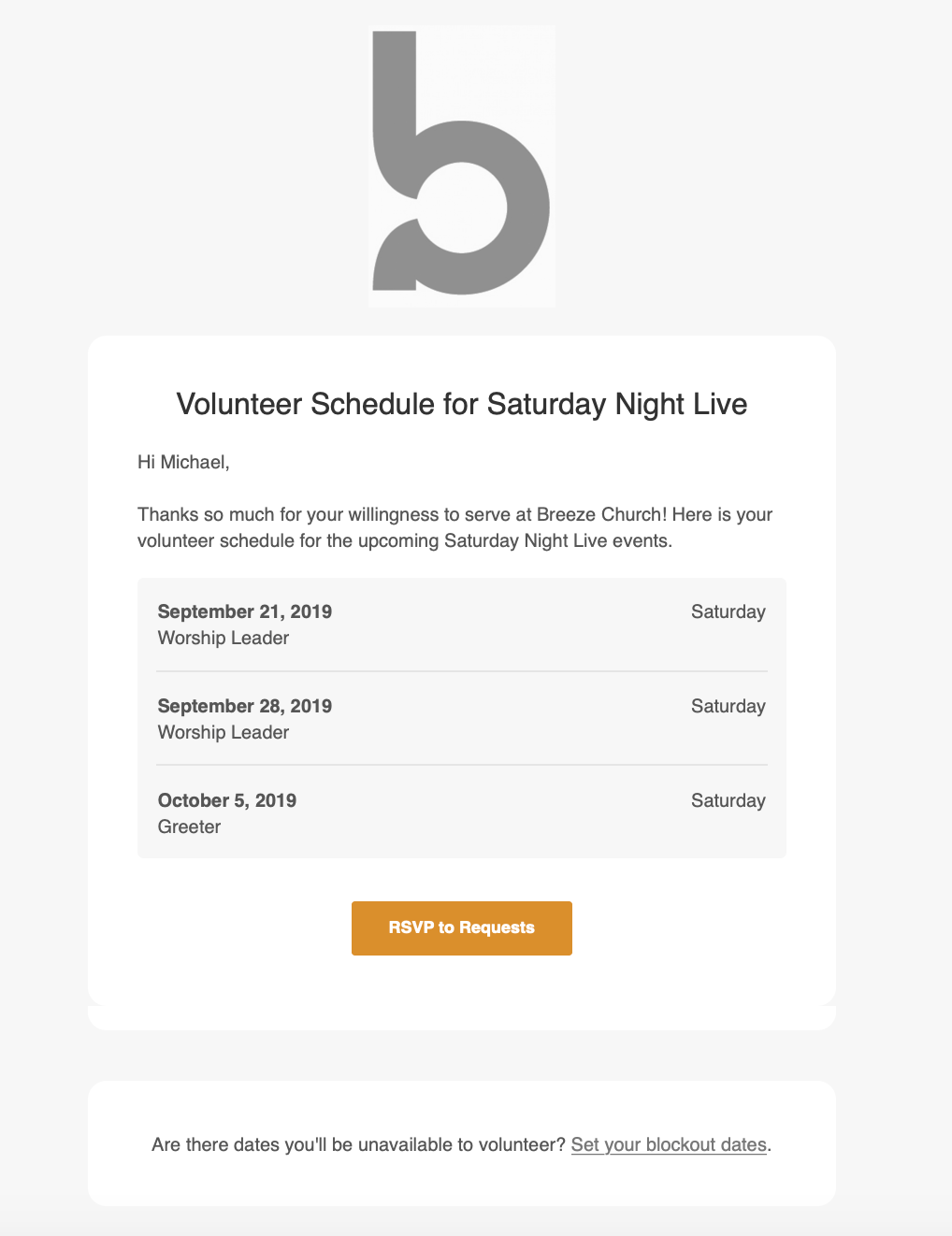
Task: Click the Saturday label beside September 28
Action: coord(728,706)
